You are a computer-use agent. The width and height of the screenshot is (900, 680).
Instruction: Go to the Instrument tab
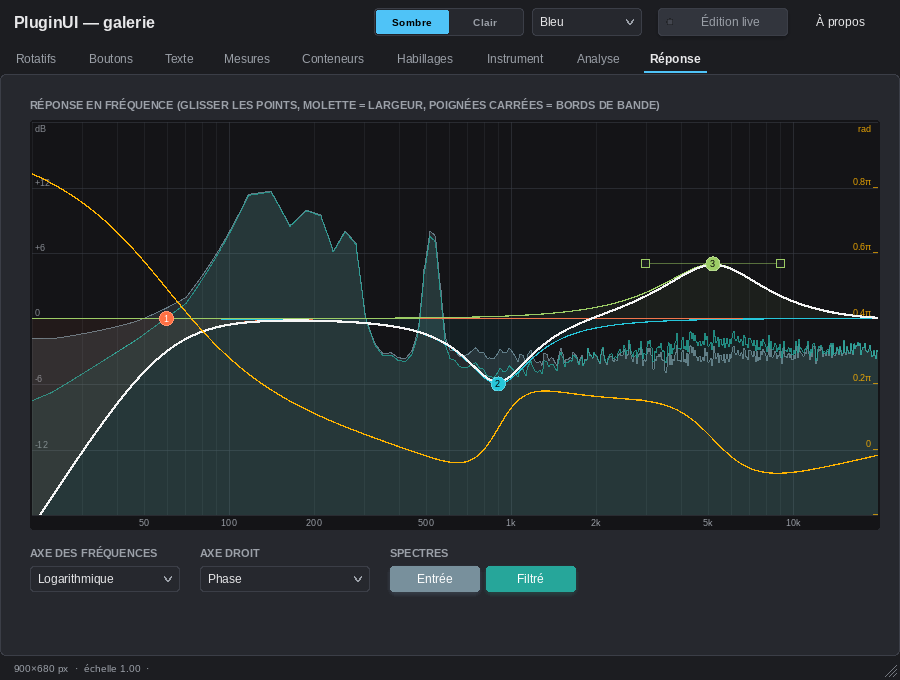[515, 59]
